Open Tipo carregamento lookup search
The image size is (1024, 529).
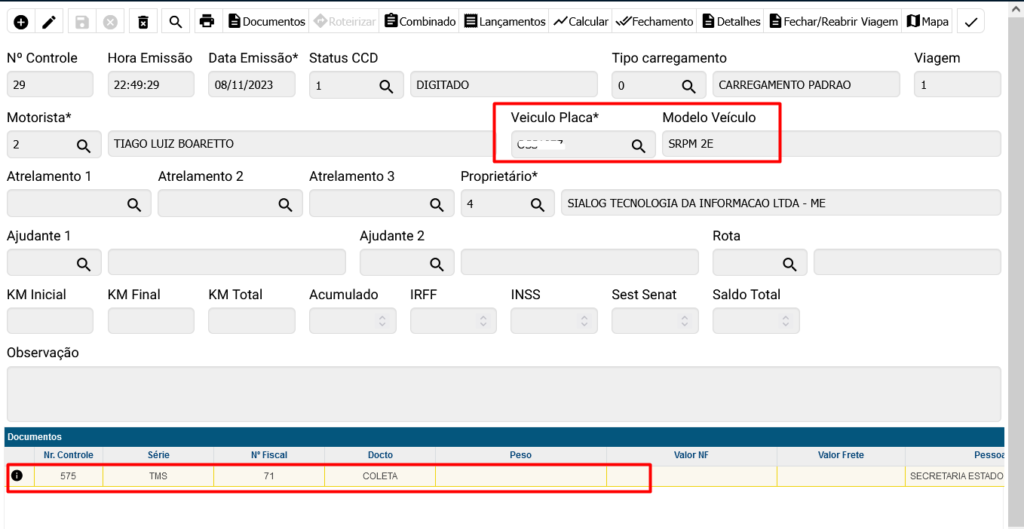pyautogui.click(x=688, y=87)
